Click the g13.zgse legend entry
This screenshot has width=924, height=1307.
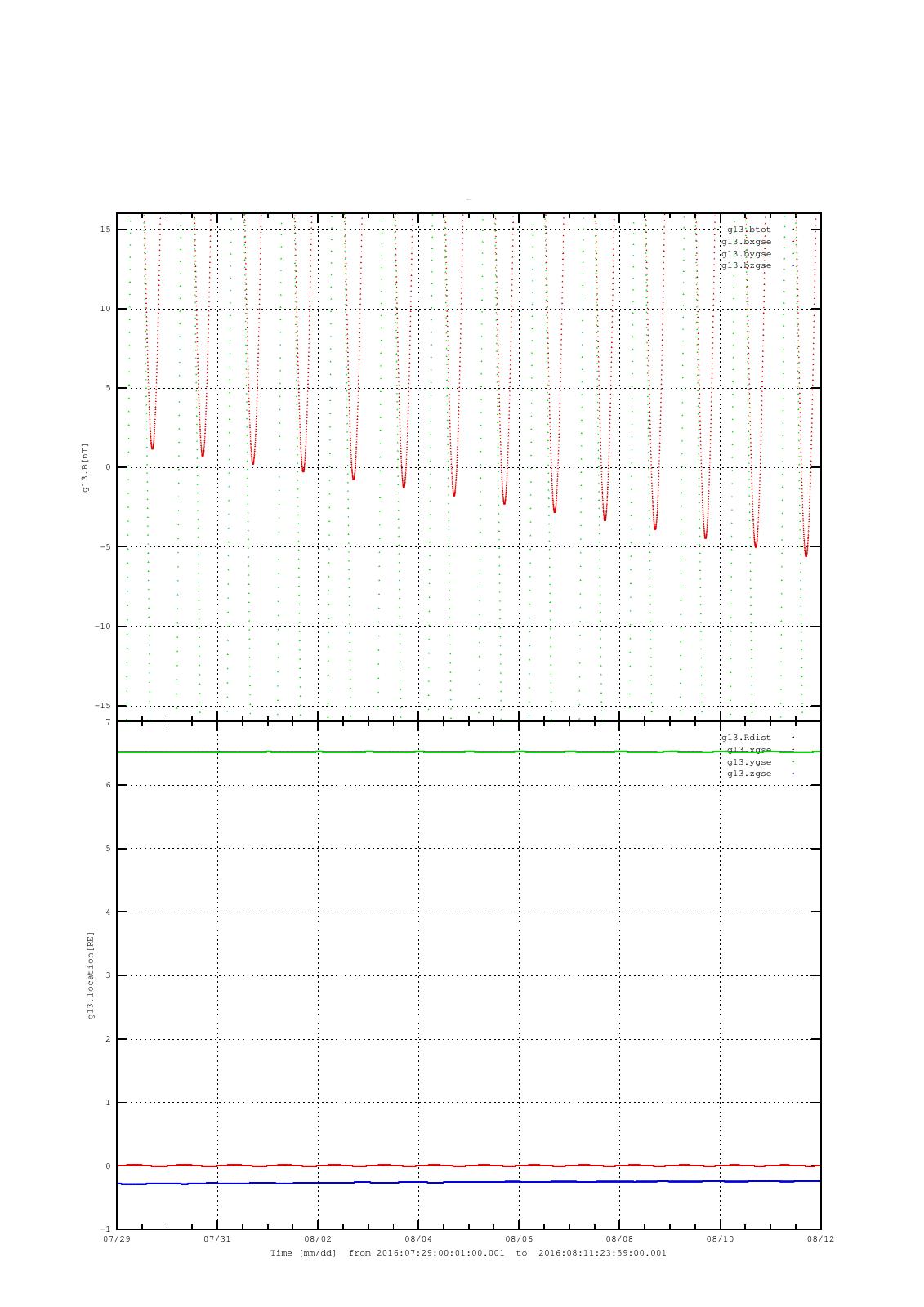click(x=749, y=774)
